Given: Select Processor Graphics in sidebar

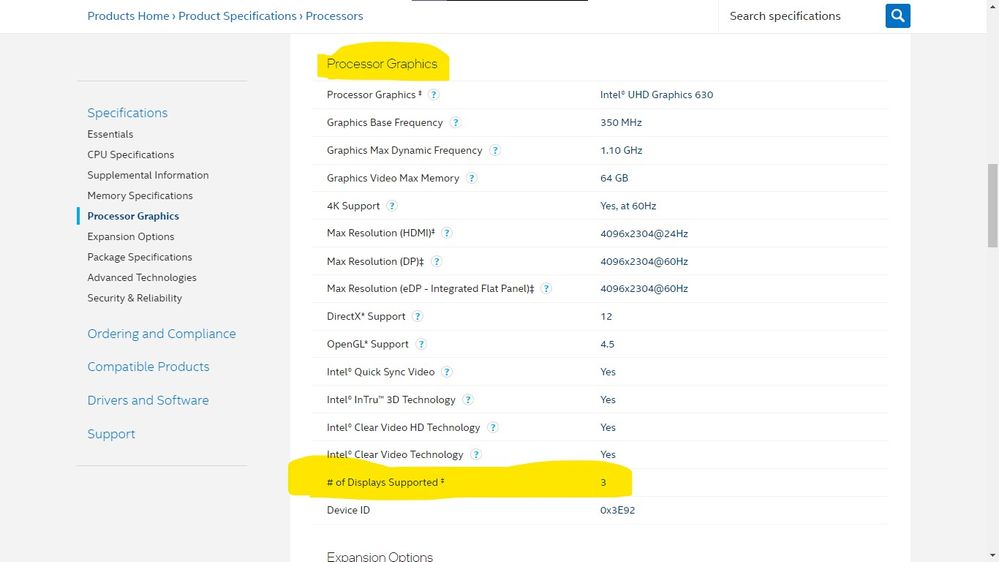Looking at the screenshot, I should [133, 216].
